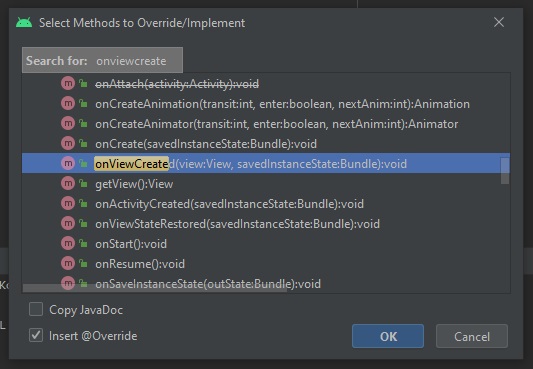
Task: Click the green lock icon beside getView()
Action: pyautogui.click(x=83, y=183)
